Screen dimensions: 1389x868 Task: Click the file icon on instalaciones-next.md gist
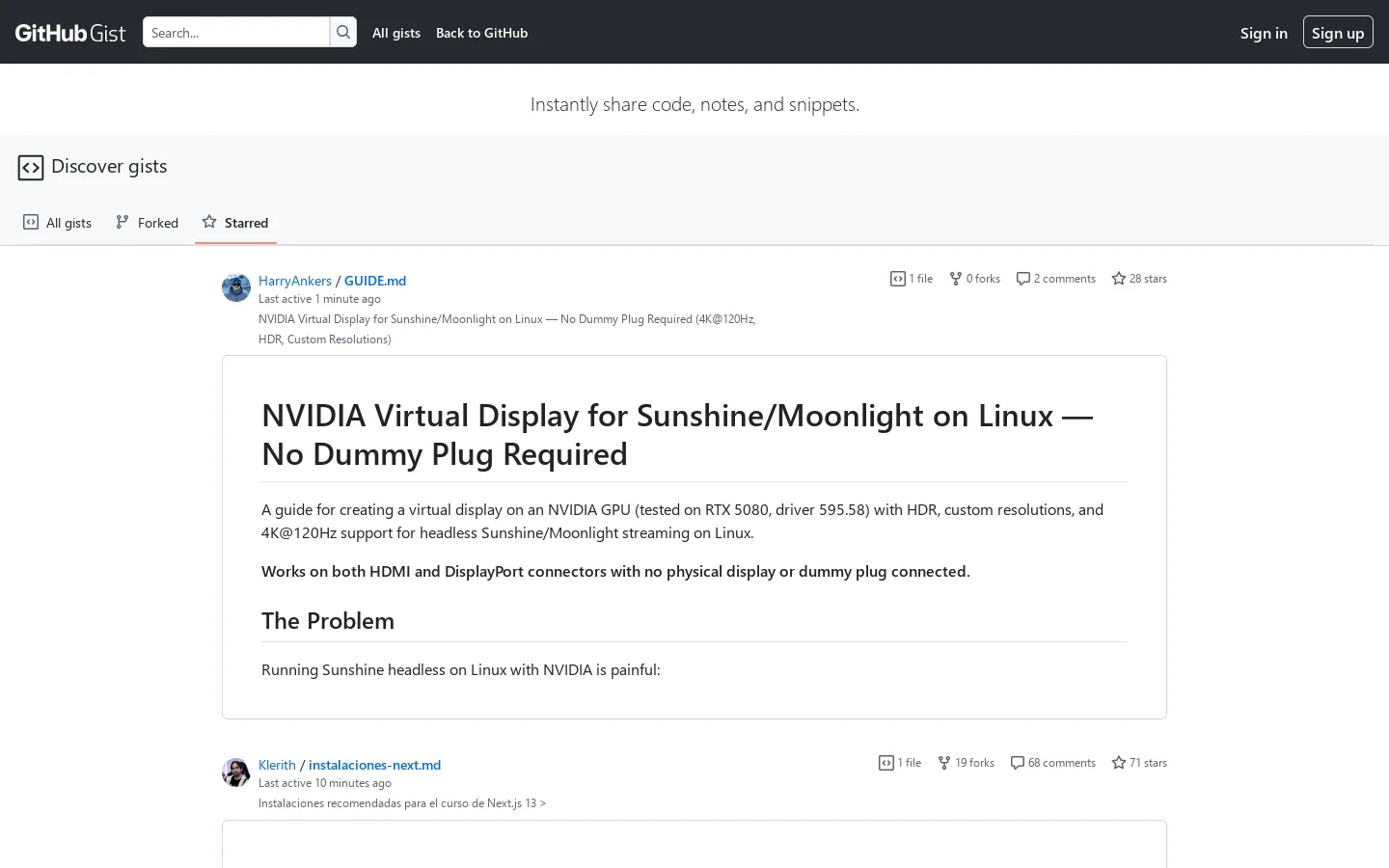886,763
